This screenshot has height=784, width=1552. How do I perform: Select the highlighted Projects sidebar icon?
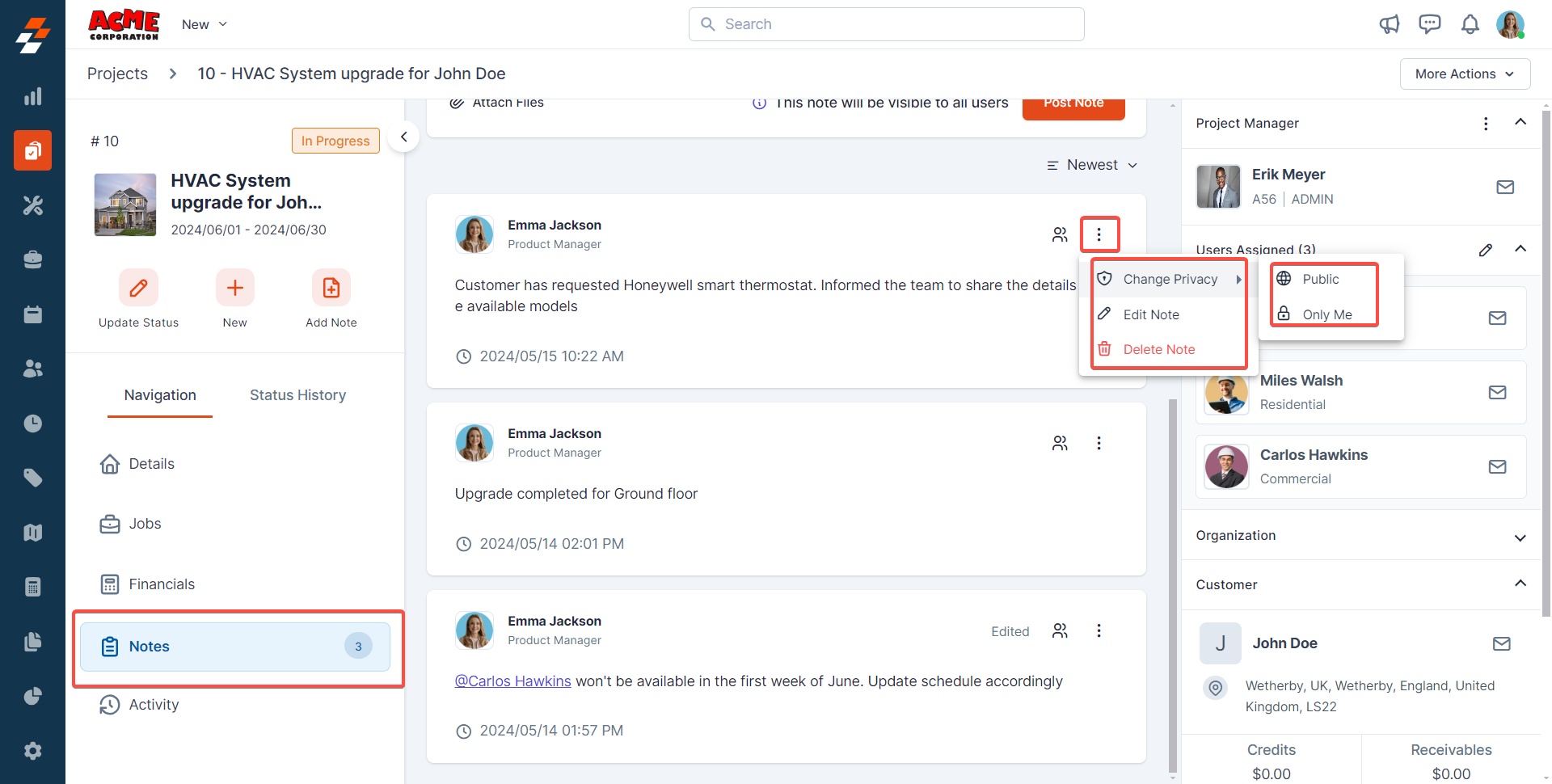pos(32,150)
